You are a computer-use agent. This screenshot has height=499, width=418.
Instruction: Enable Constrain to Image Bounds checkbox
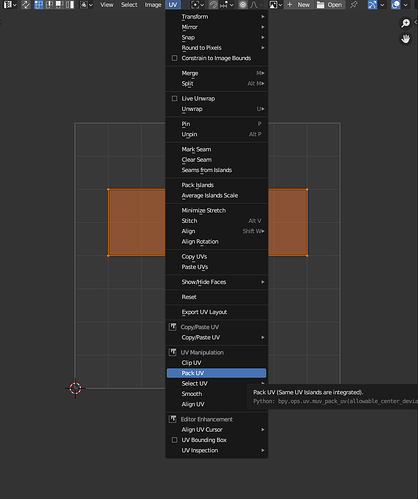(174, 58)
